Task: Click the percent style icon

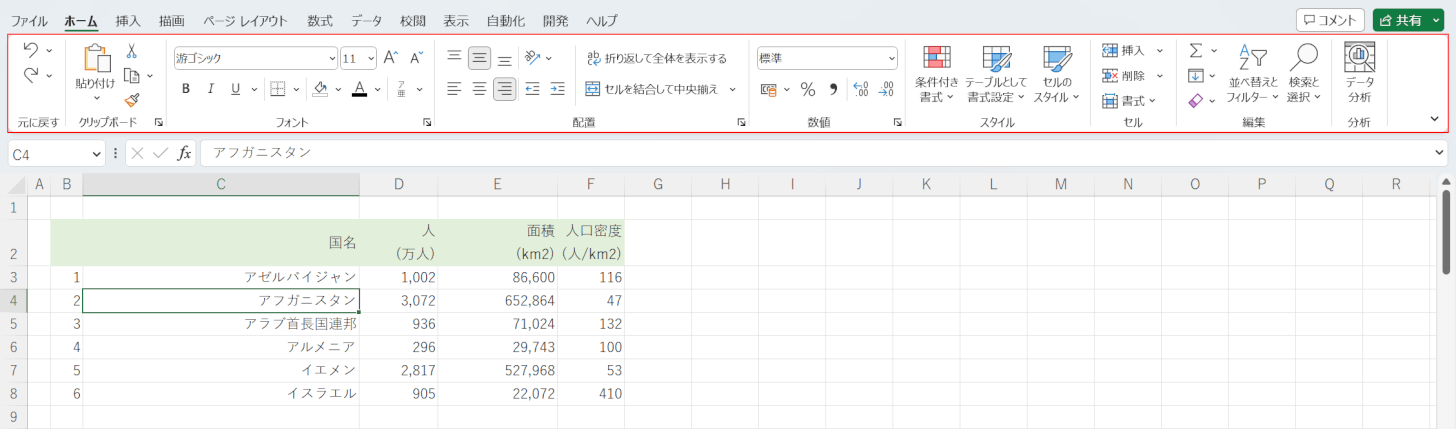Action: click(x=807, y=89)
